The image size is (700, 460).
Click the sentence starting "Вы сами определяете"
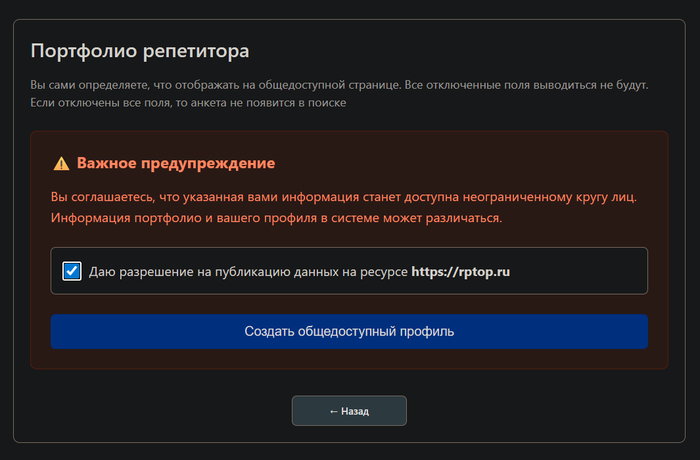tap(200, 85)
